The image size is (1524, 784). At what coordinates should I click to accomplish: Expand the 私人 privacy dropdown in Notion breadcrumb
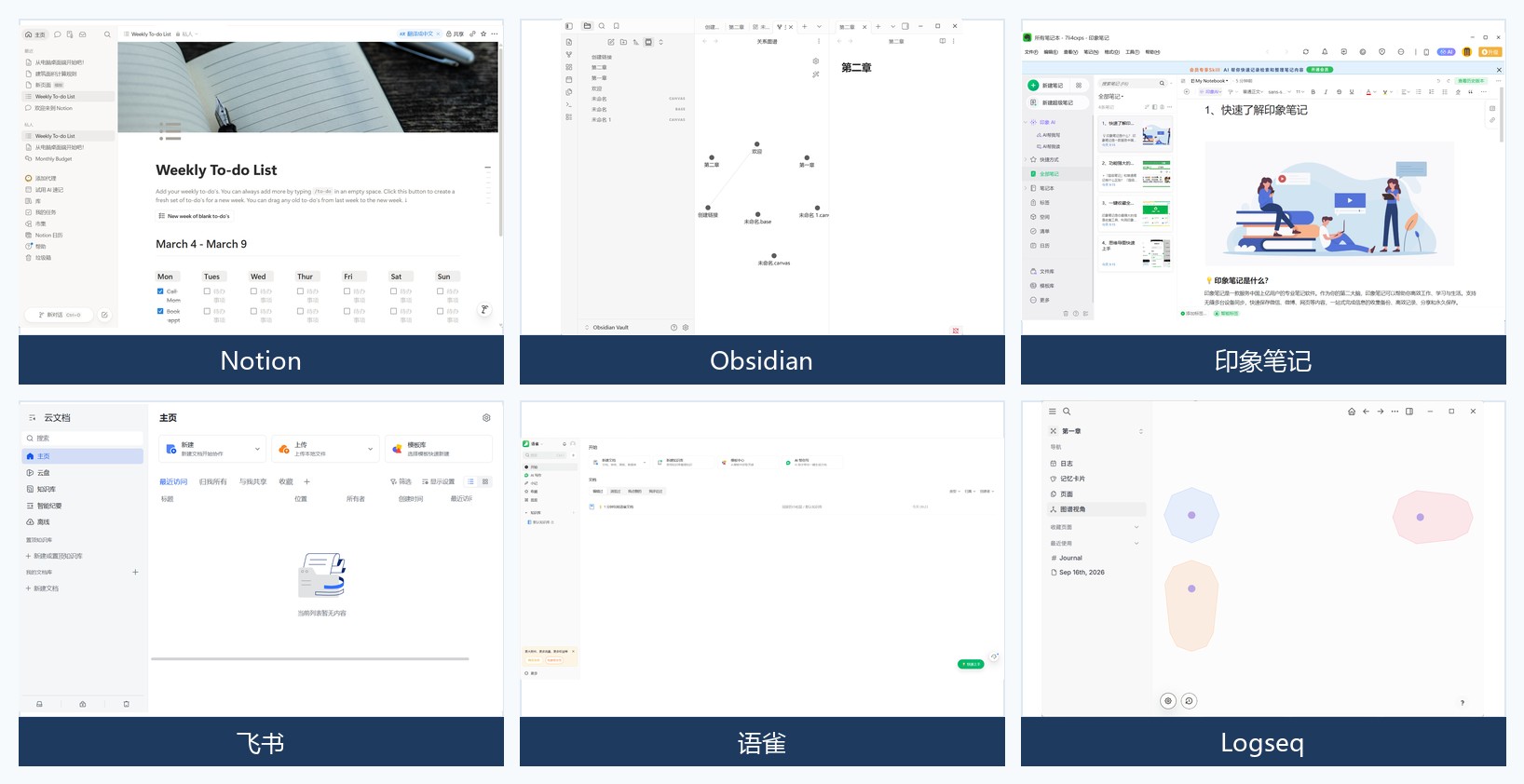tap(187, 34)
